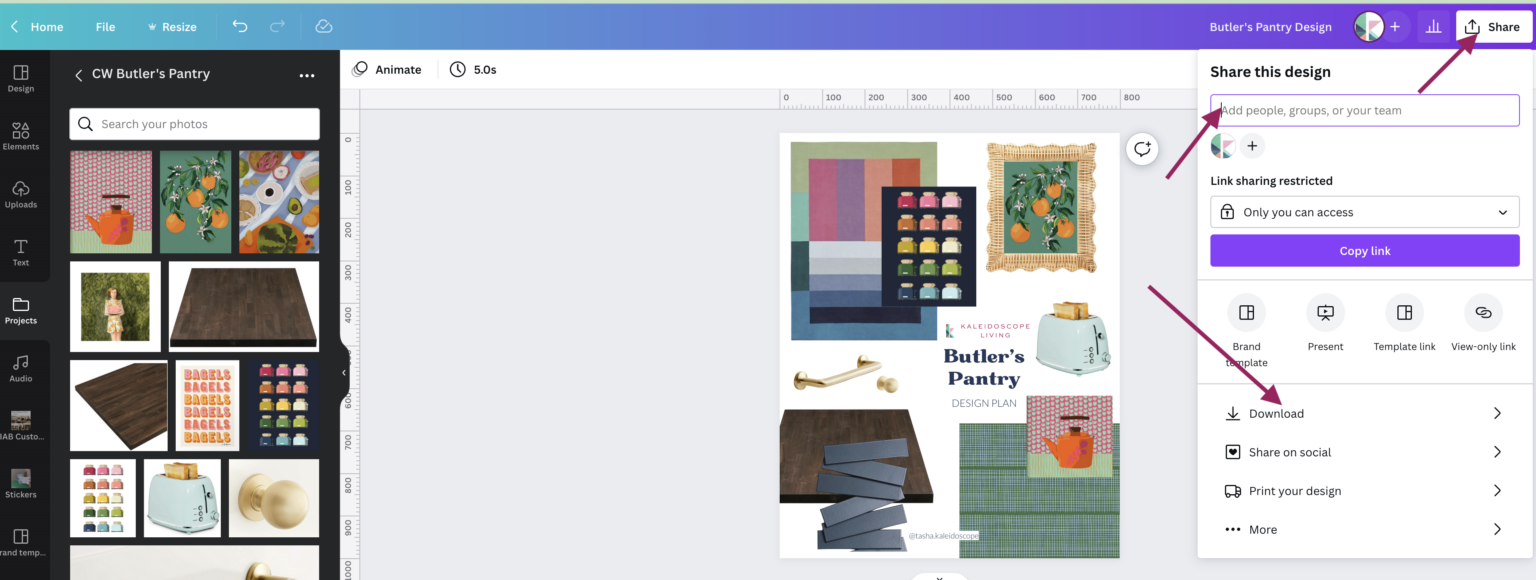Click the plus to add collaborators in header

pos(1395,27)
